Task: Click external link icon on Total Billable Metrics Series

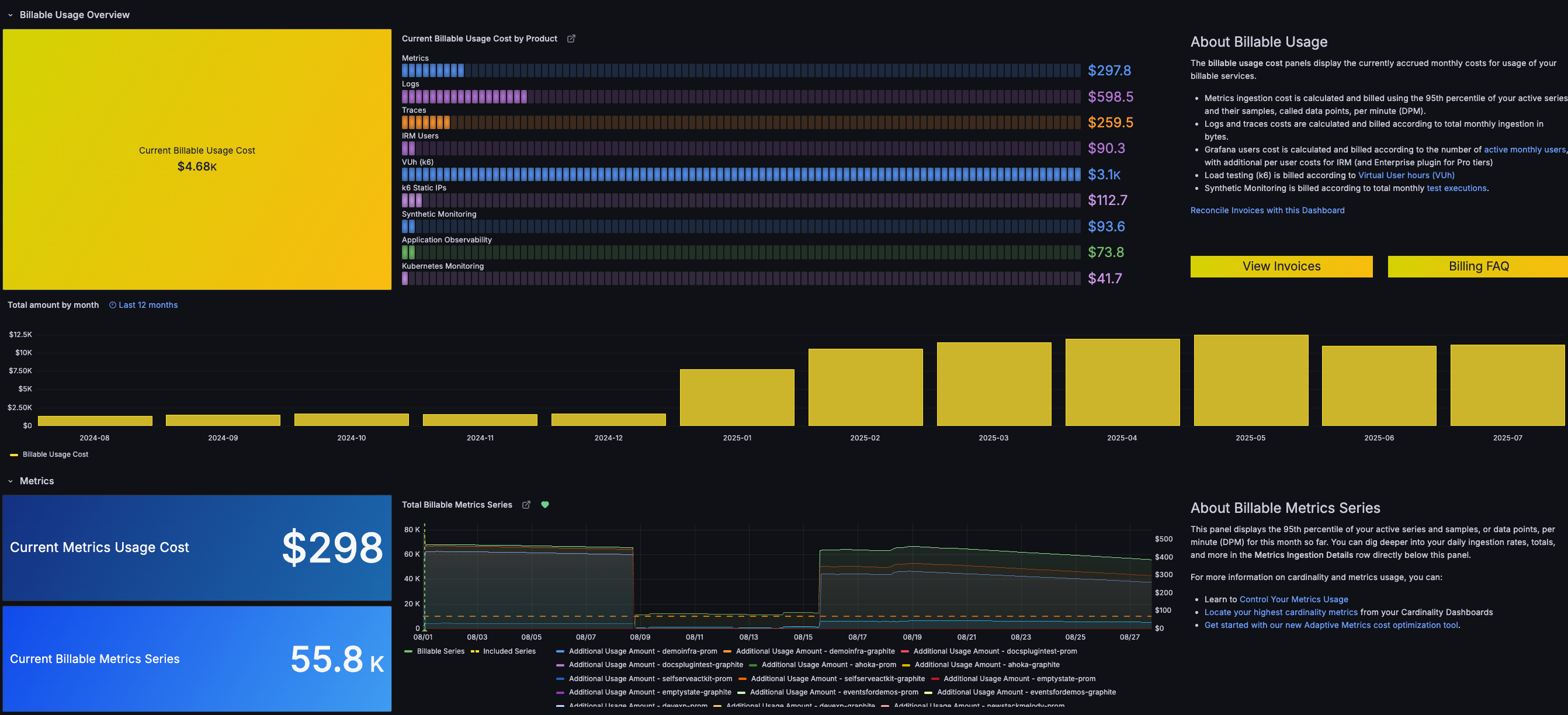Action: 526,505
